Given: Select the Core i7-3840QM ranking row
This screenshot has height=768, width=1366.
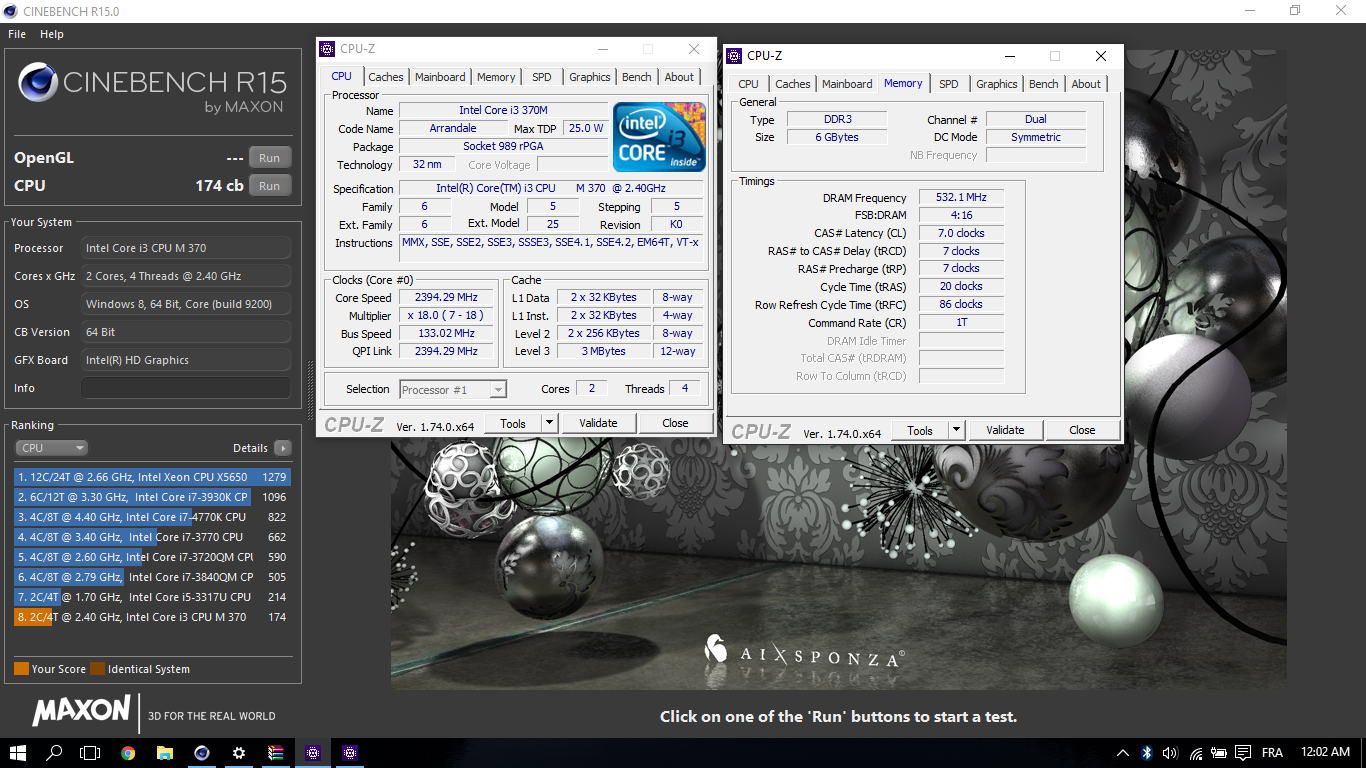Looking at the screenshot, I should [152, 577].
